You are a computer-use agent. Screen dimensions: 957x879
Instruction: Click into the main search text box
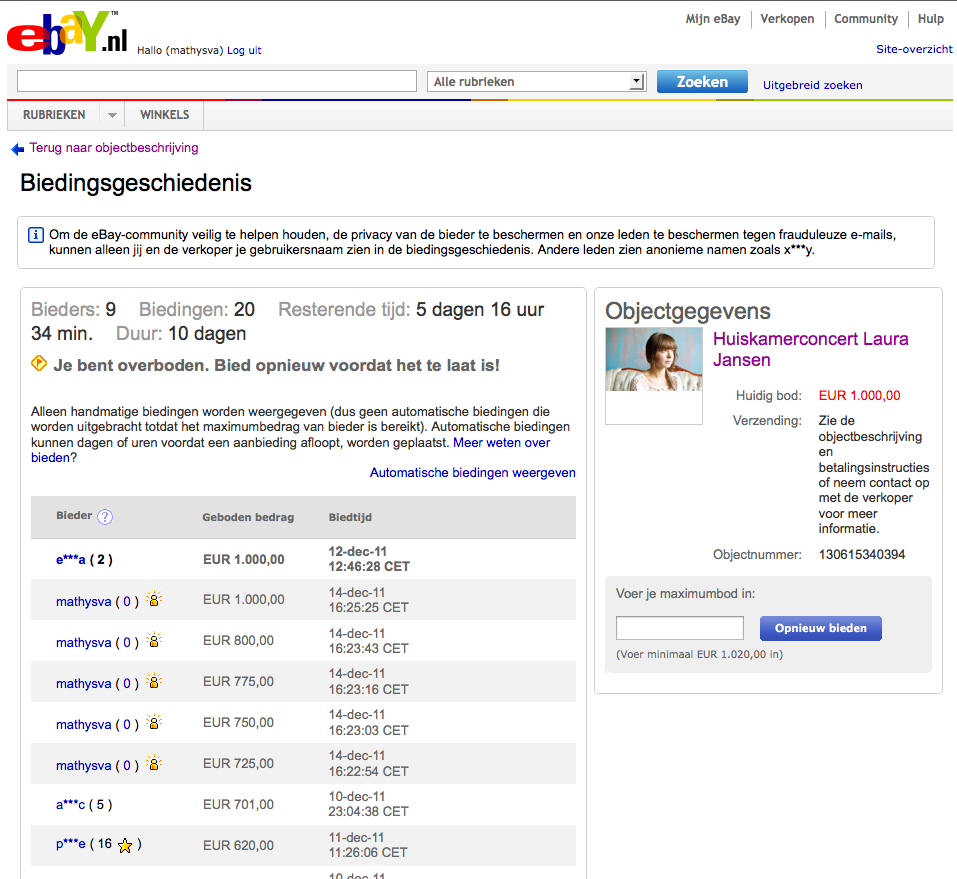pyautogui.click(x=217, y=82)
